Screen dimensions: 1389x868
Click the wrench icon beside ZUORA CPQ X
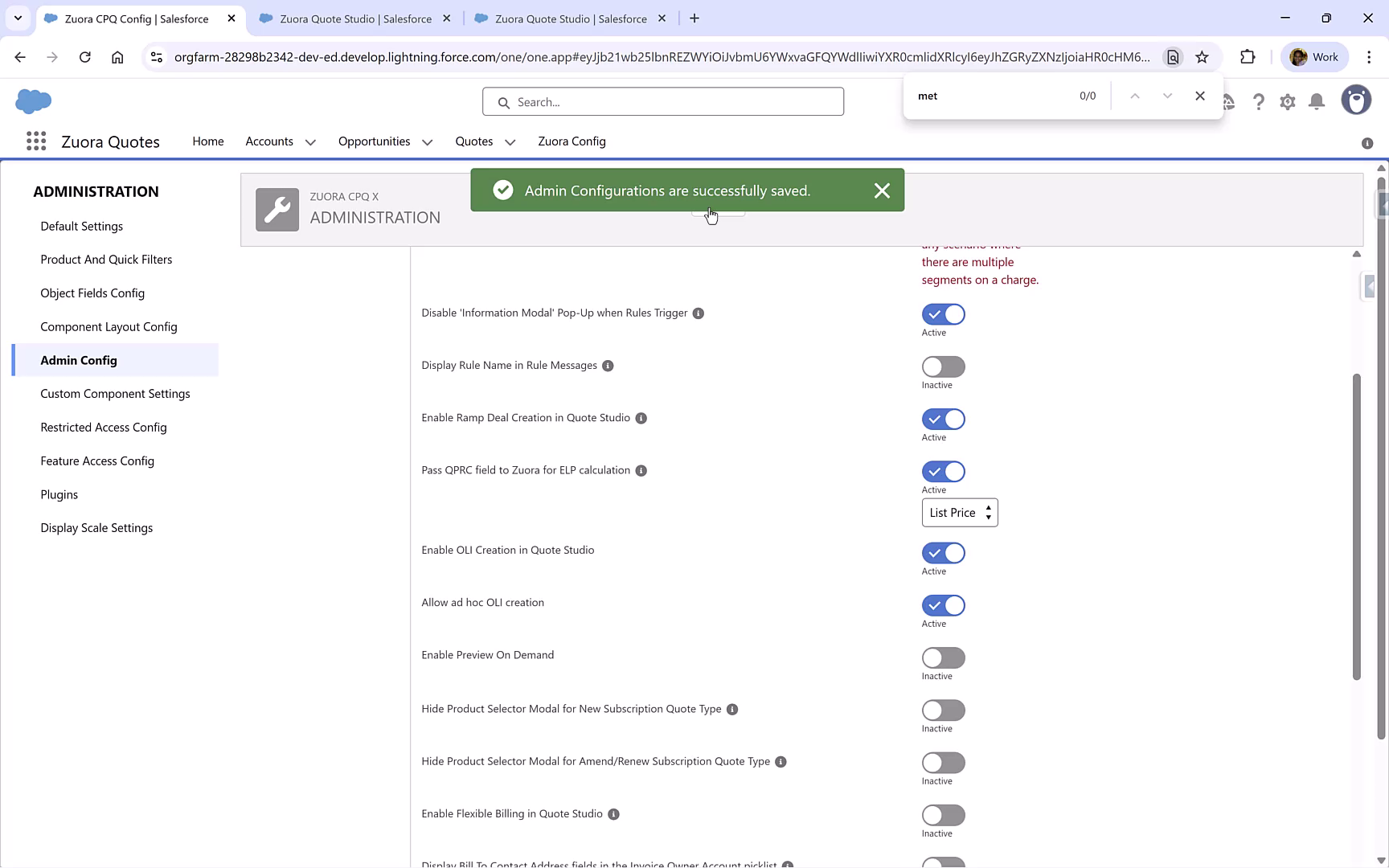277,209
